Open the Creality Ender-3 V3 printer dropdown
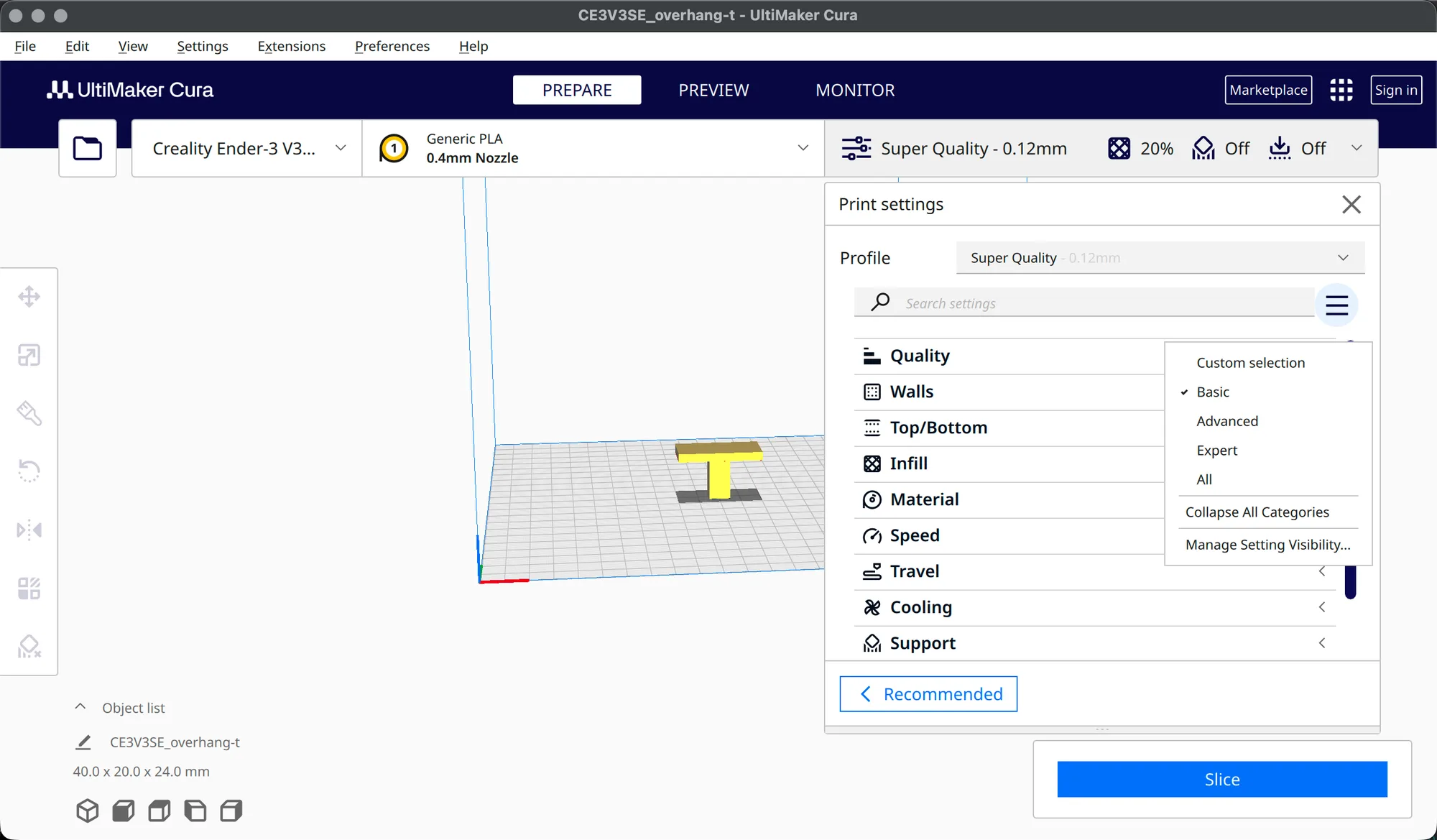The height and width of the screenshot is (840, 1437). coord(246,148)
